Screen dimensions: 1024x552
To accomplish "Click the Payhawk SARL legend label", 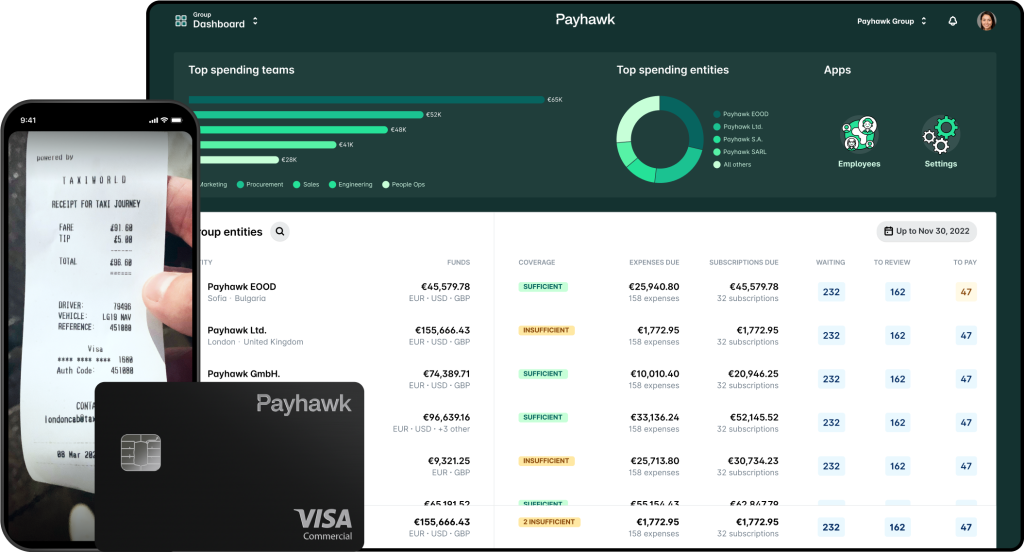I will point(744,152).
